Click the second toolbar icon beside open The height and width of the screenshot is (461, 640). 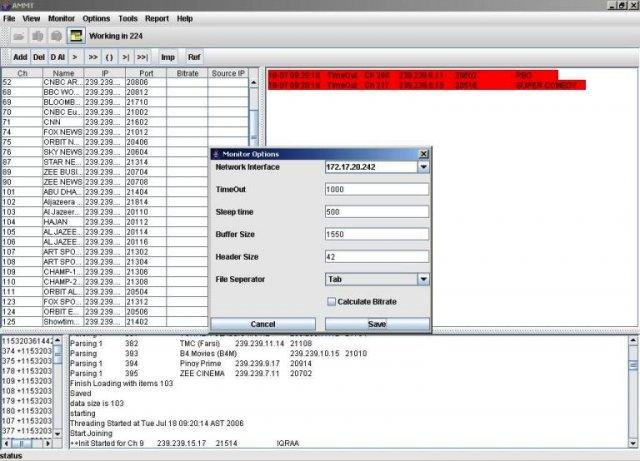pyautogui.click(x=38, y=36)
